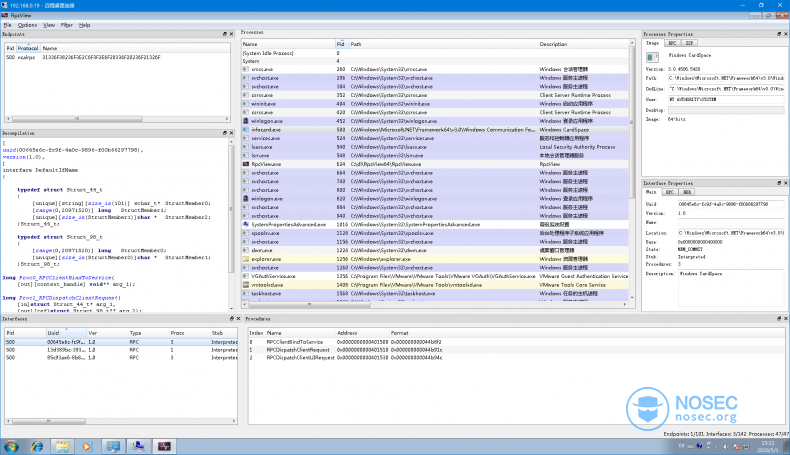Open the View menu
The height and width of the screenshot is (455, 790).
(49, 25)
